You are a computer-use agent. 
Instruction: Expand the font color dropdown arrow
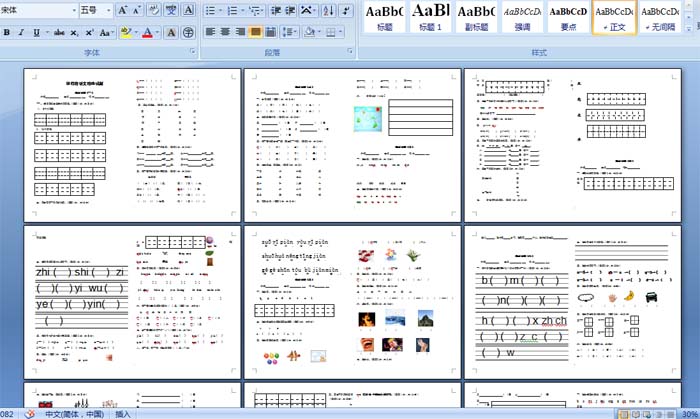pyautogui.click(x=158, y=33)
